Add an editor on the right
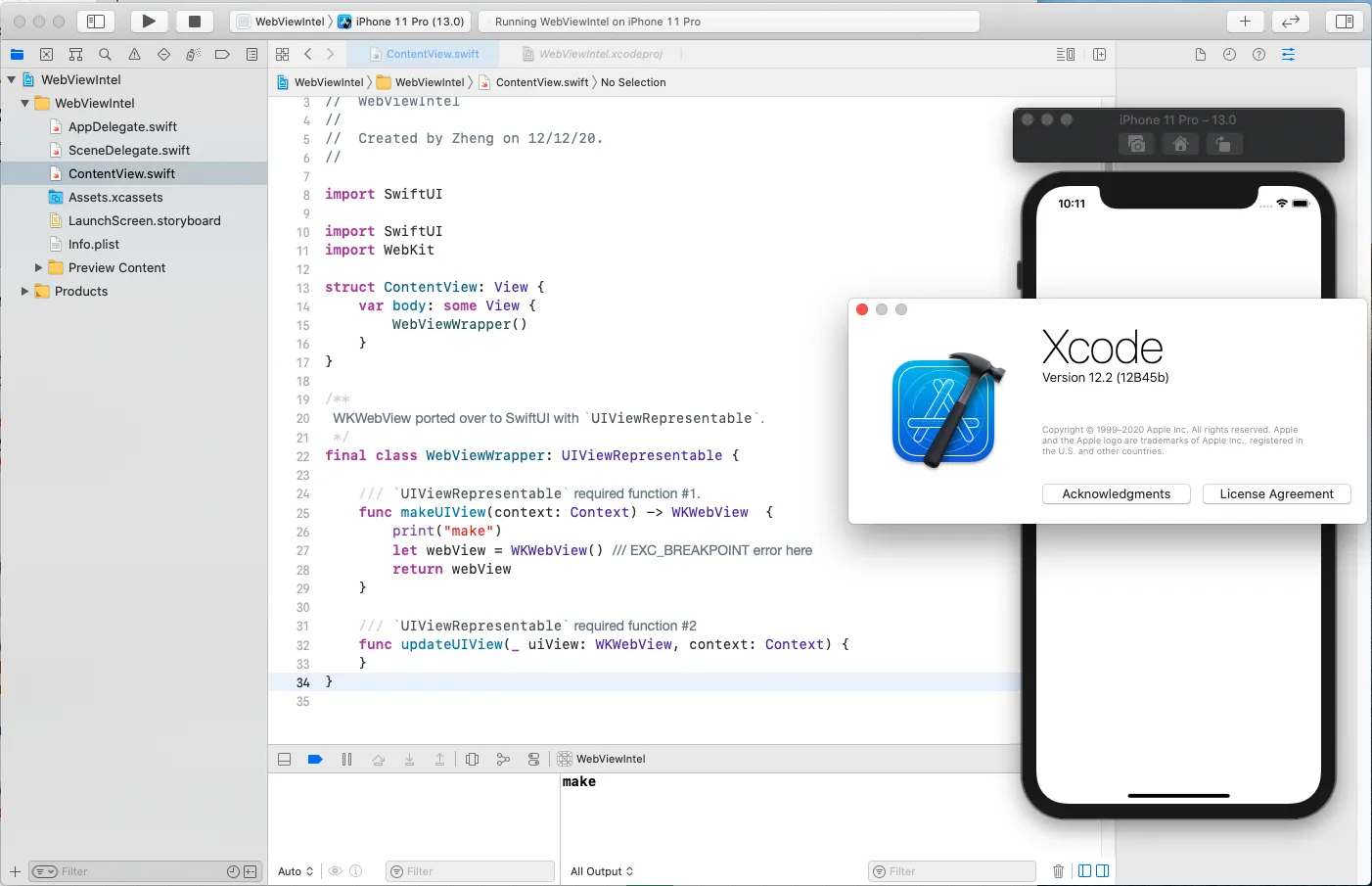This screenshot has height=886, width=1372. [x=1099, y=55]
